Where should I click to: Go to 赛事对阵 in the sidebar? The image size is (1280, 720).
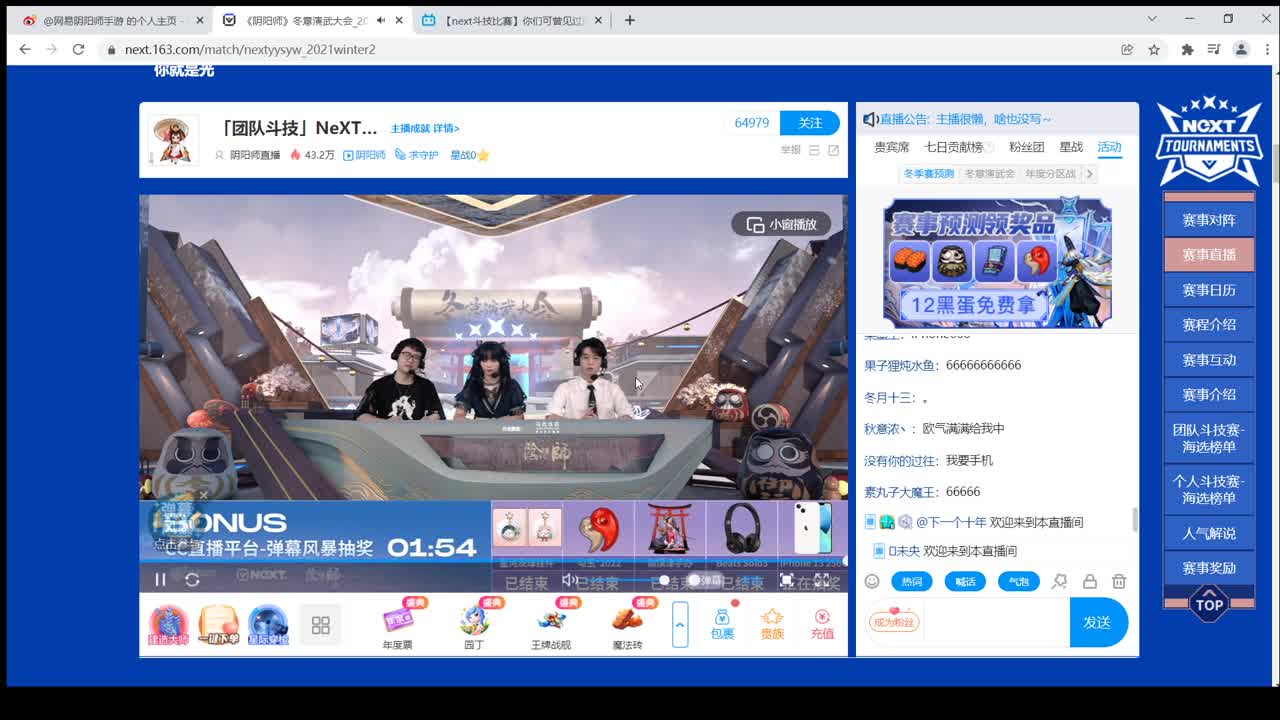click(1209, 220)
